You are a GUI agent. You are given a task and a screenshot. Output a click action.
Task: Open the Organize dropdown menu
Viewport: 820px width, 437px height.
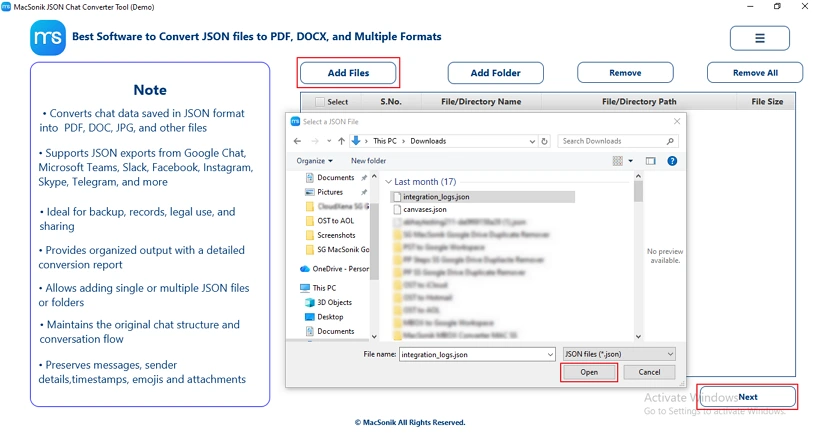(314, 161)
